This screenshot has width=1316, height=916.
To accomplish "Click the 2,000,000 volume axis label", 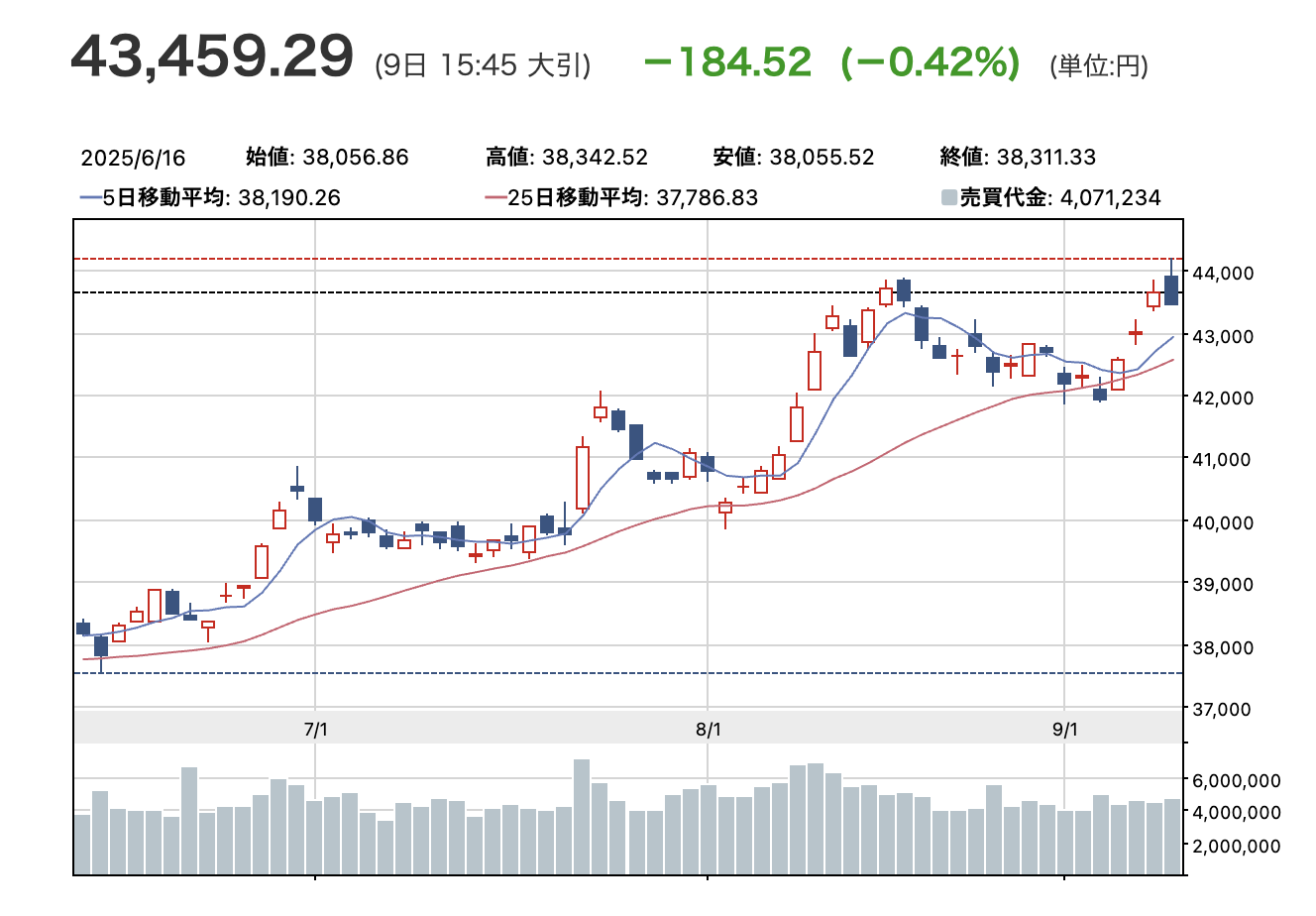I will pos(1237,846).
